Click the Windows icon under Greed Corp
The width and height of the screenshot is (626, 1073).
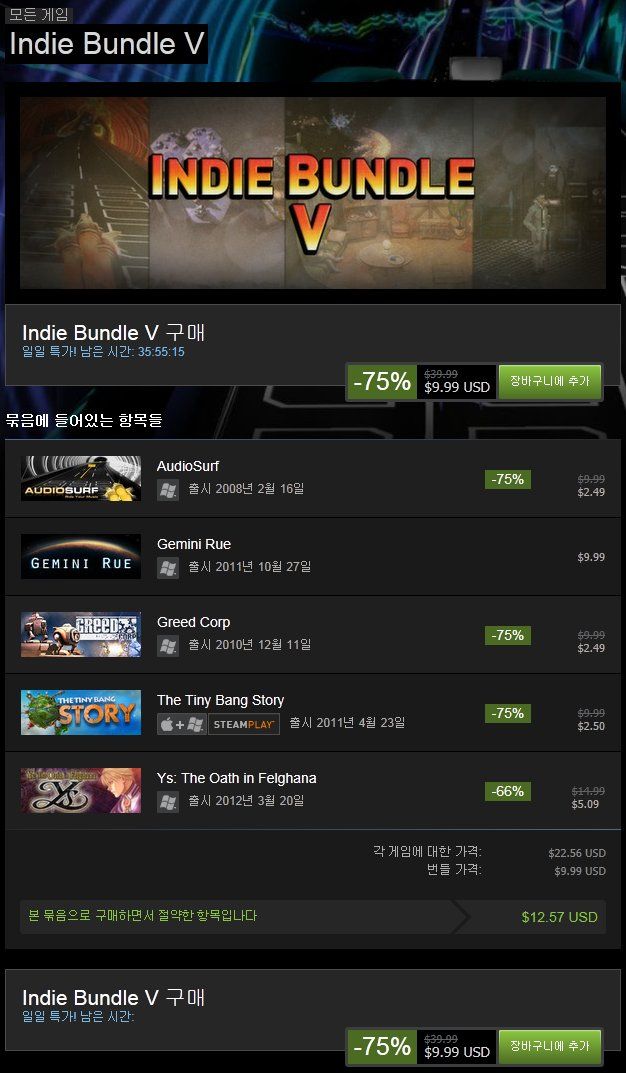tap(168, 645)
